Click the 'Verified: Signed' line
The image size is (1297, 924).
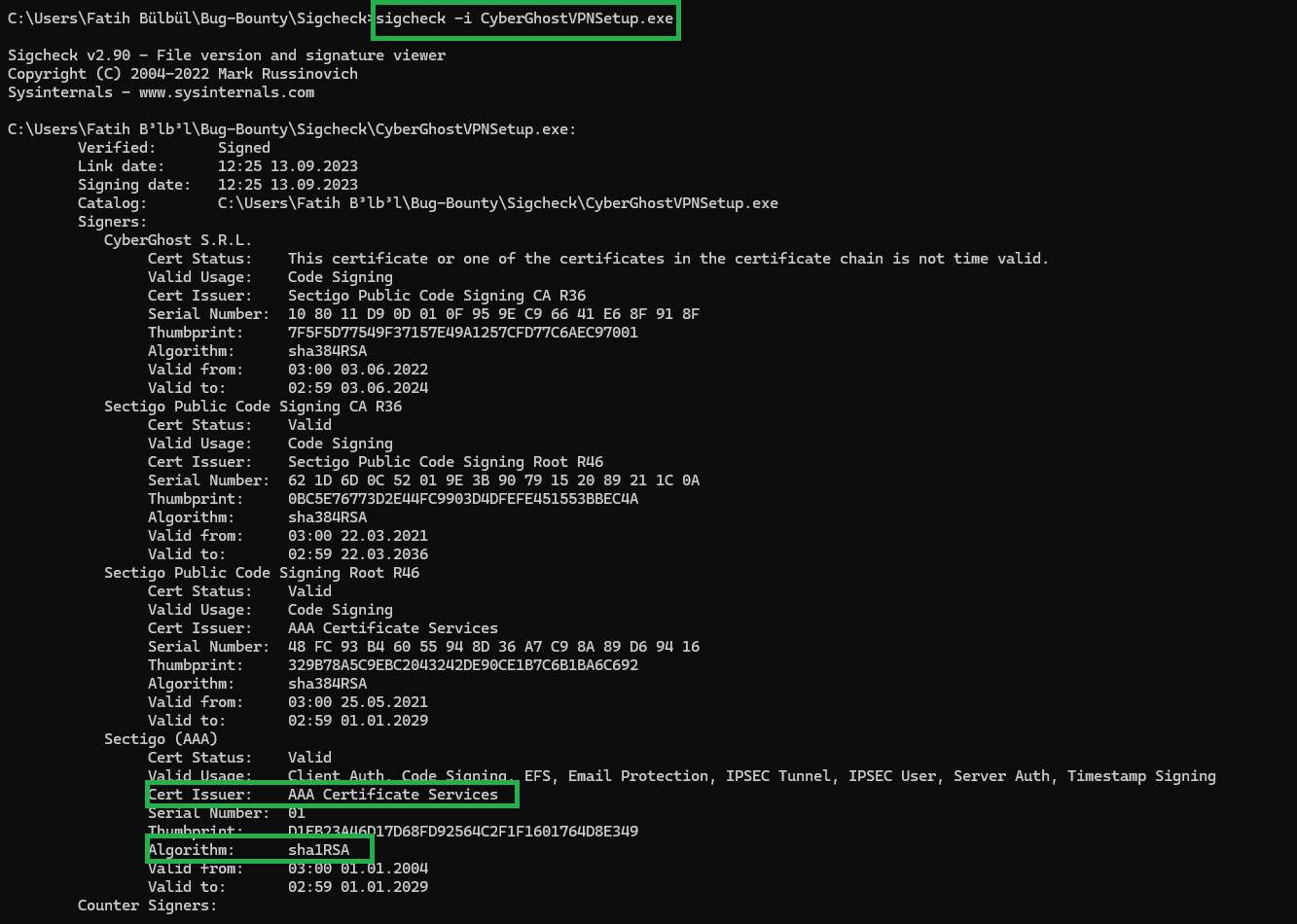[174, 148]
